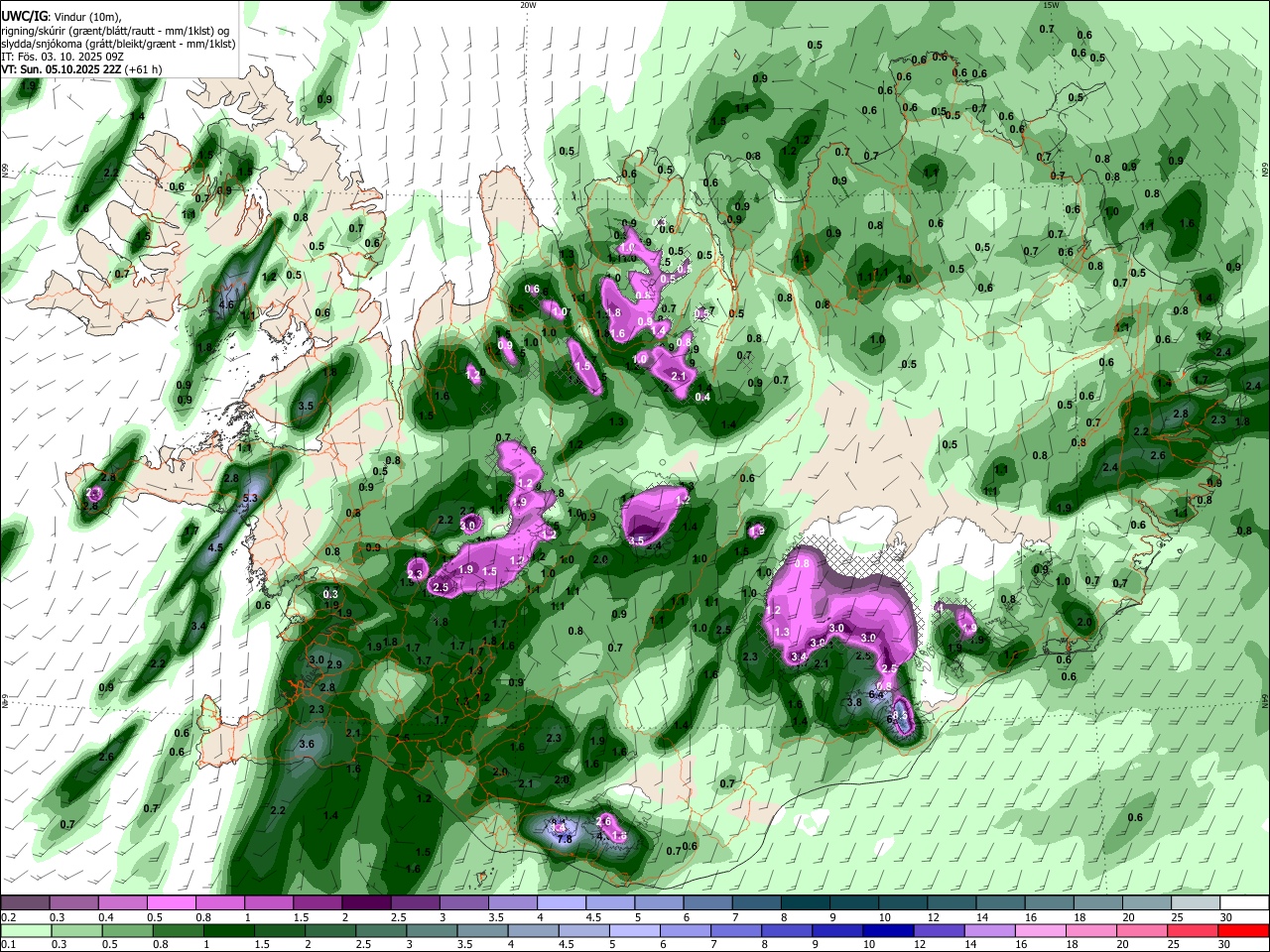This screenshot has height=952, width=1270.
Task: Click the "VT: Sun. 05.10.2025 22Z" line
Action: tap(61, 69)
